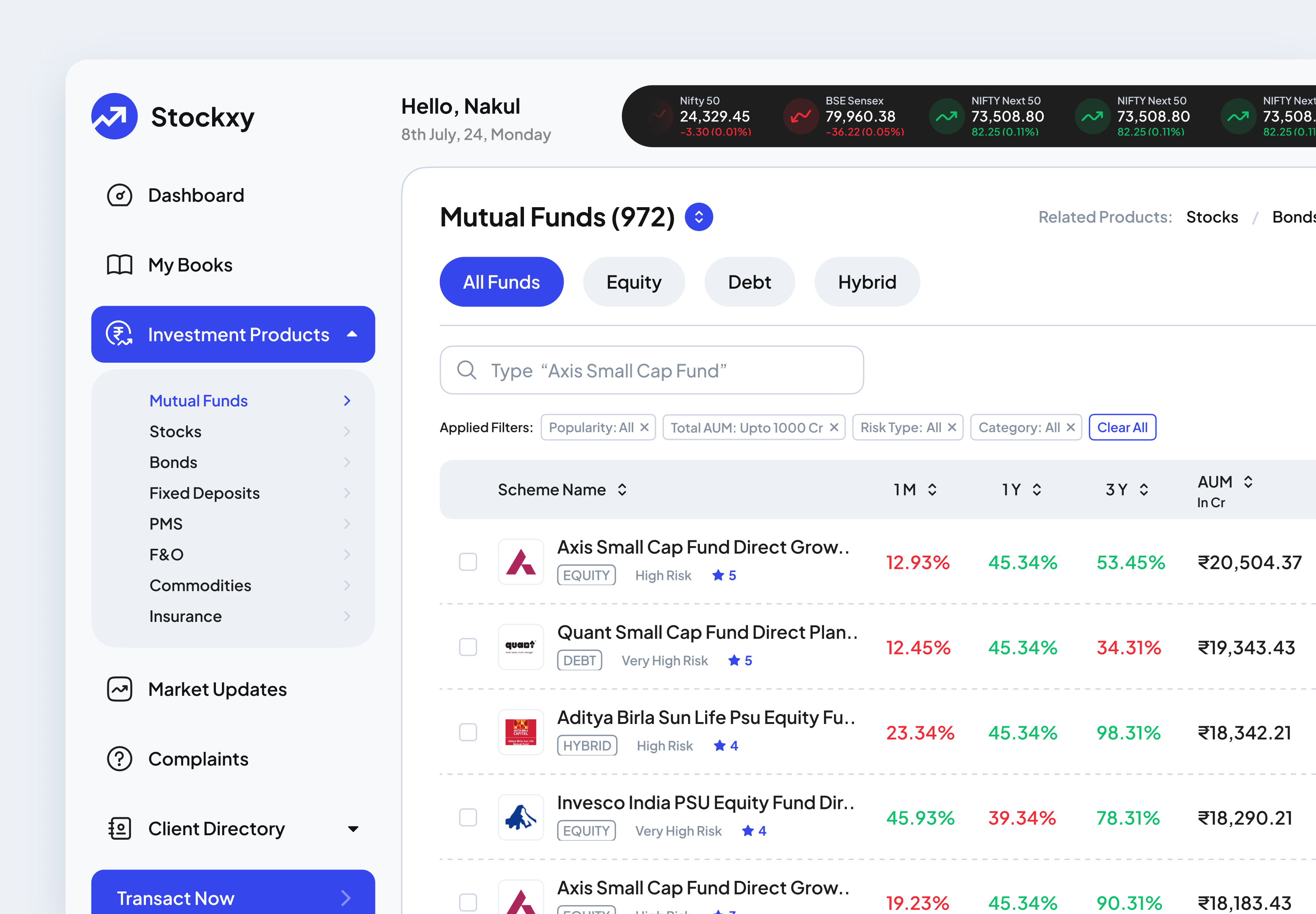The height and width of the screenshot is (914, 1316).
Task: Check the Axis Small Cap Fund checkbox
Action: (x=468, y=562)
